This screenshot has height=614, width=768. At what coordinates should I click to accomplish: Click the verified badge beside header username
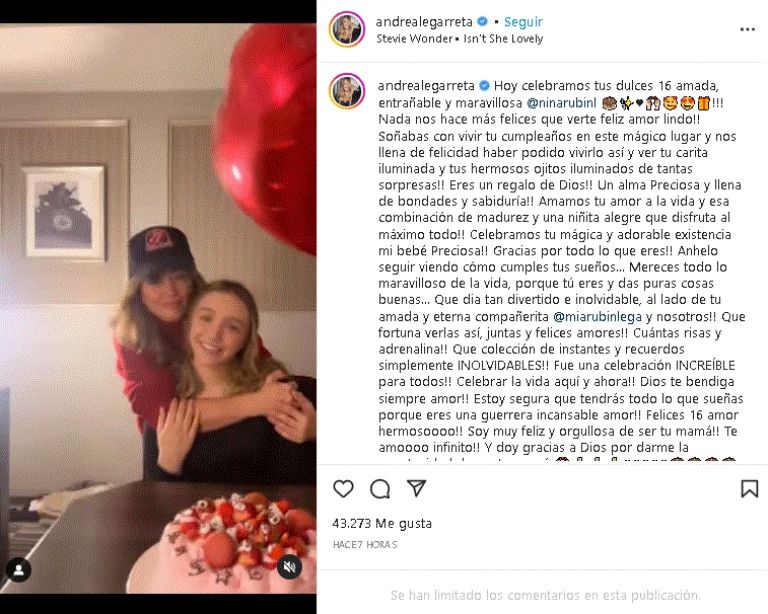click(482, 22)
